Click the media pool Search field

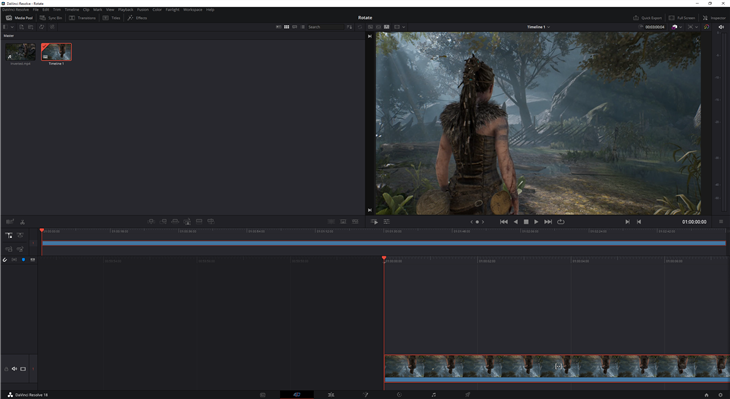point(325,27)
